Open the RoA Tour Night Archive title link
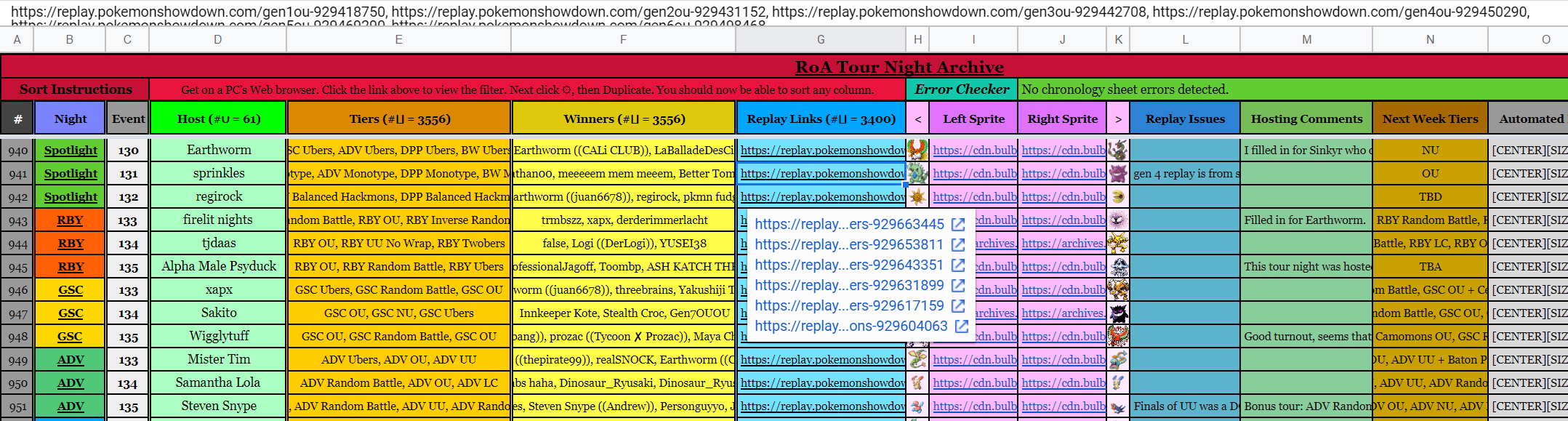The height and width of the screenshot is (421, 1568). coord(899,67)
